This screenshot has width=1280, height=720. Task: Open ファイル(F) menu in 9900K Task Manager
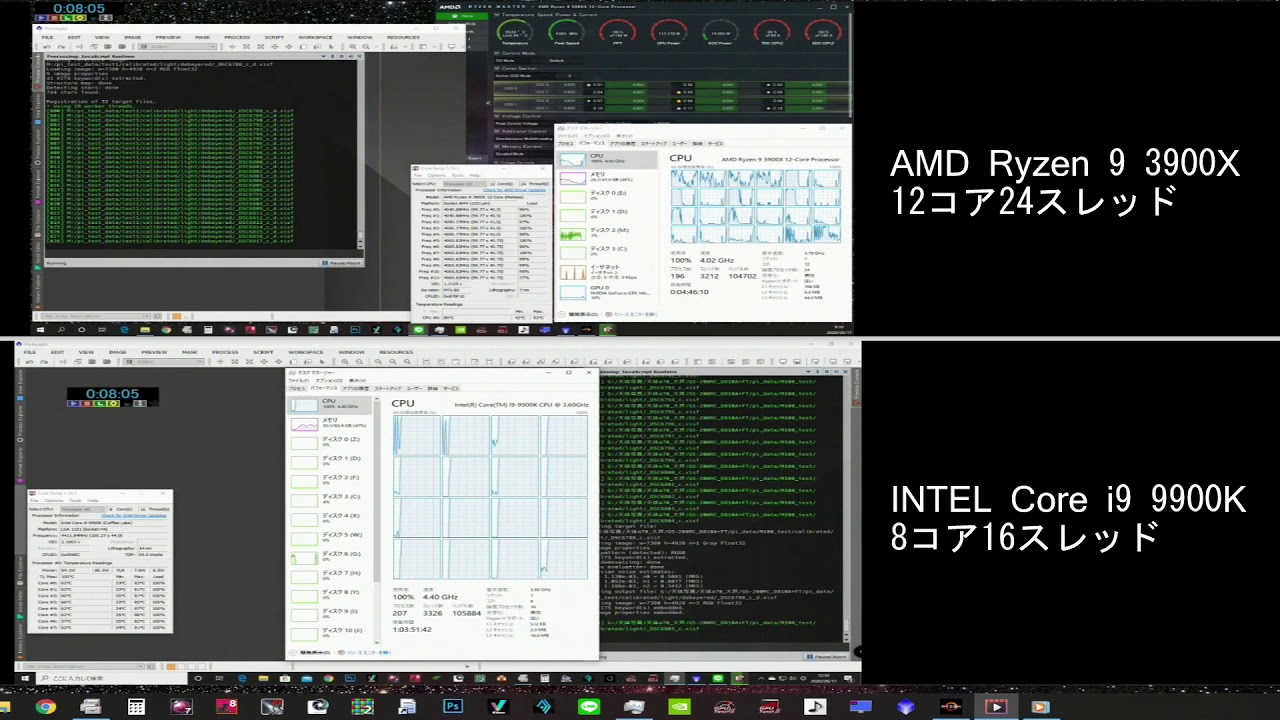click(298, 380)
